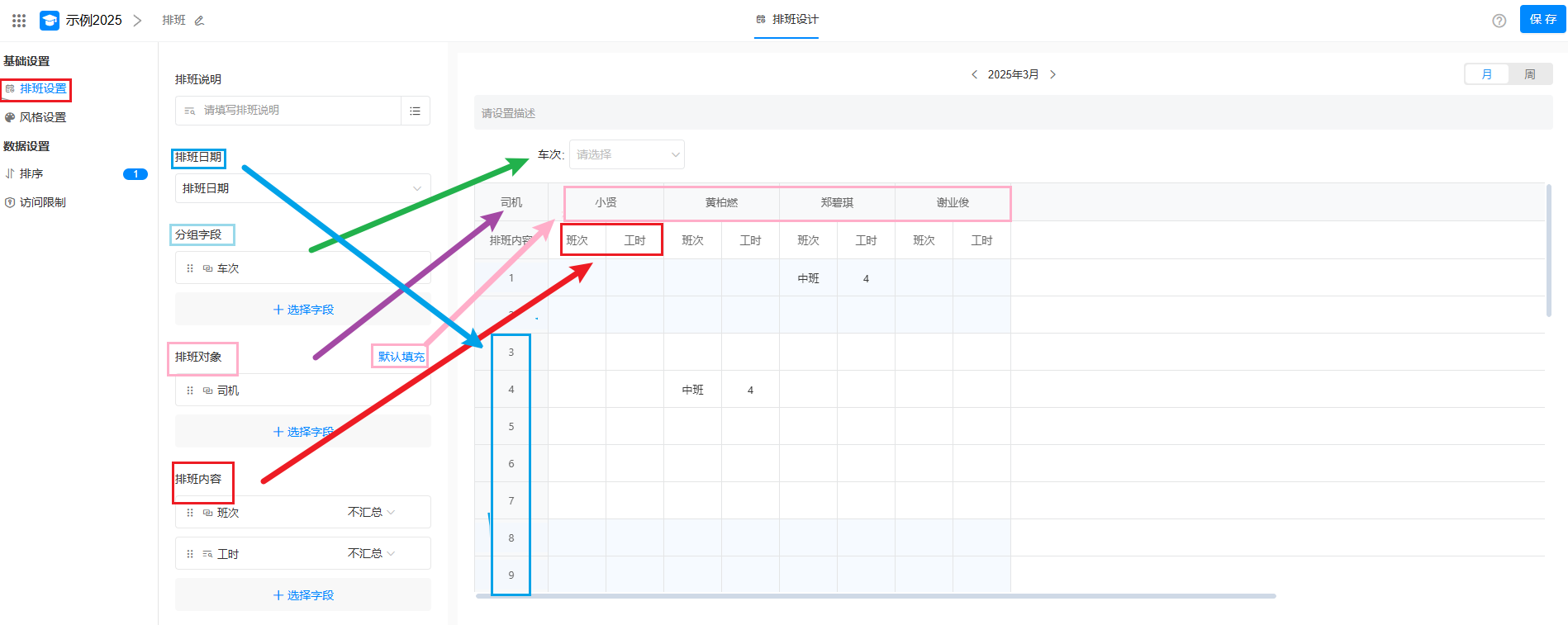Open the help question mark icon

[x=1499, y=21]
